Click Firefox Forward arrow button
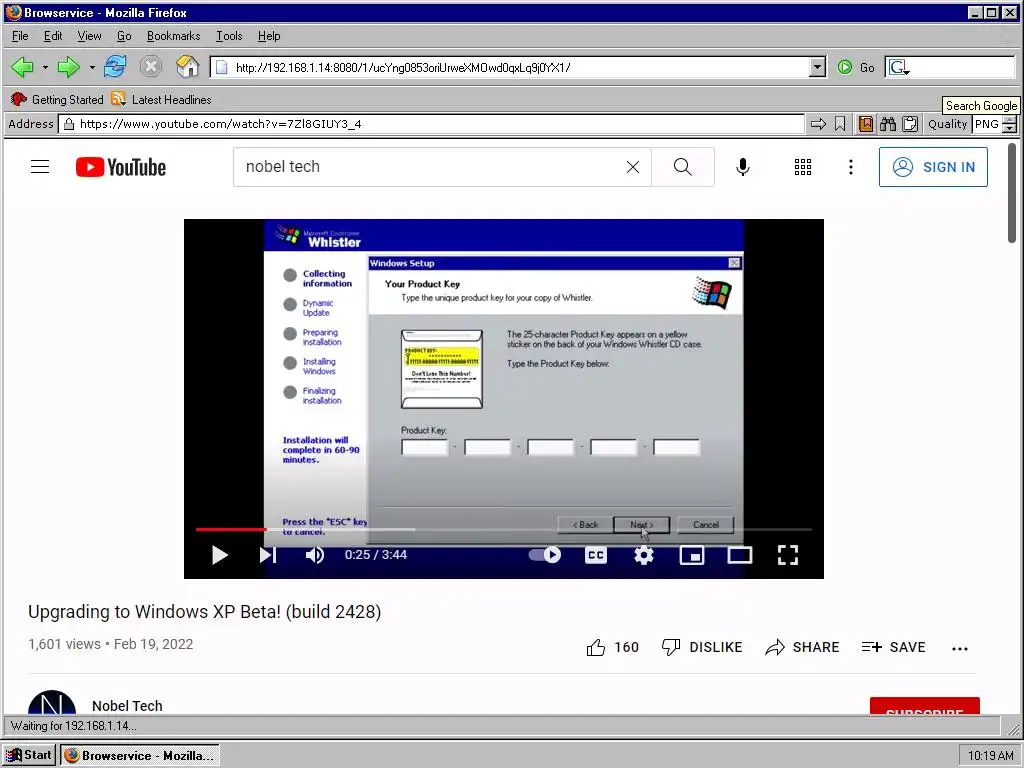Screen dimensions: 1024x768 68,67
